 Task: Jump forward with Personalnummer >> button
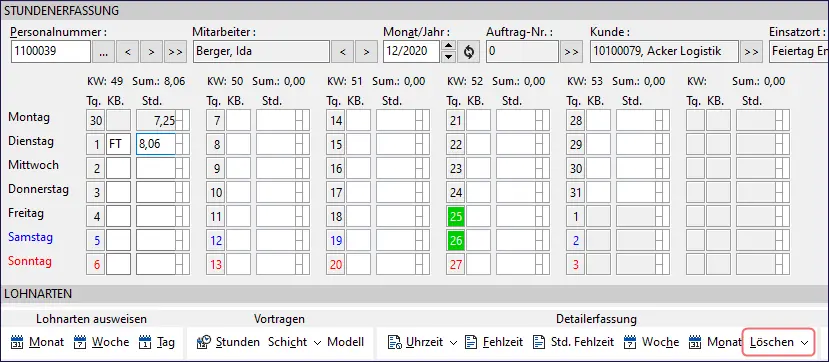(176, 52)
